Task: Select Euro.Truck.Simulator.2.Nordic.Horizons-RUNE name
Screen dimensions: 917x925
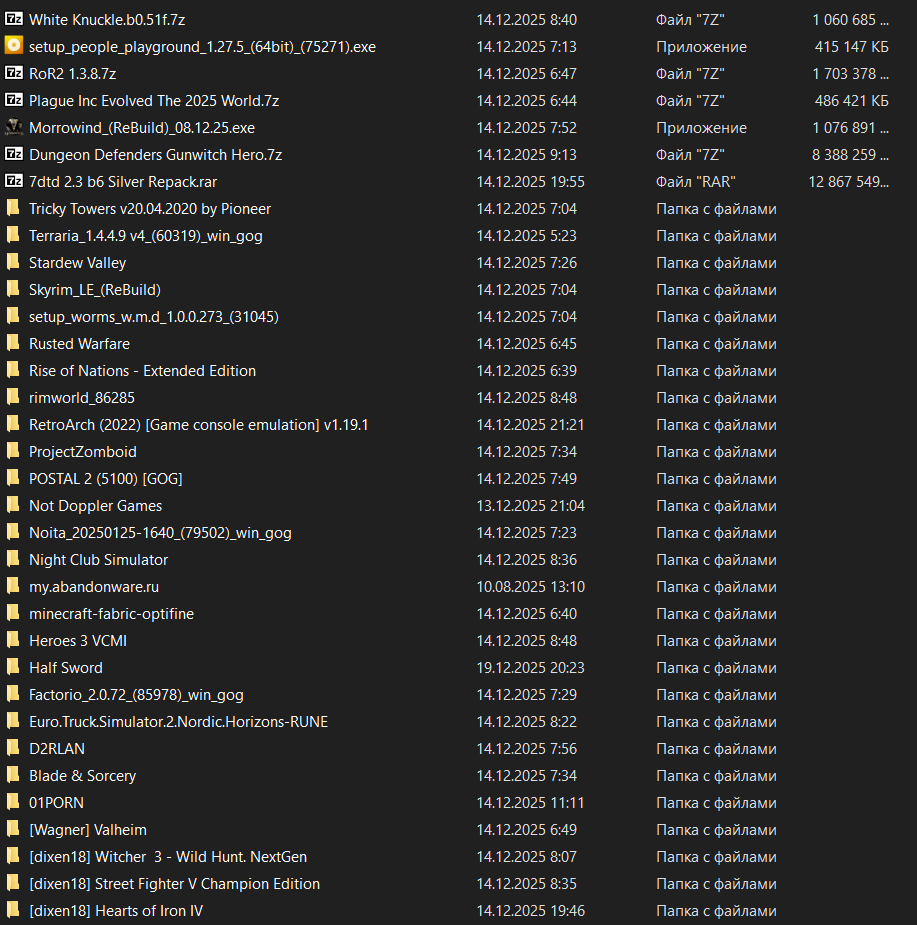Action: pyautogui.click(x=178, y=721)
